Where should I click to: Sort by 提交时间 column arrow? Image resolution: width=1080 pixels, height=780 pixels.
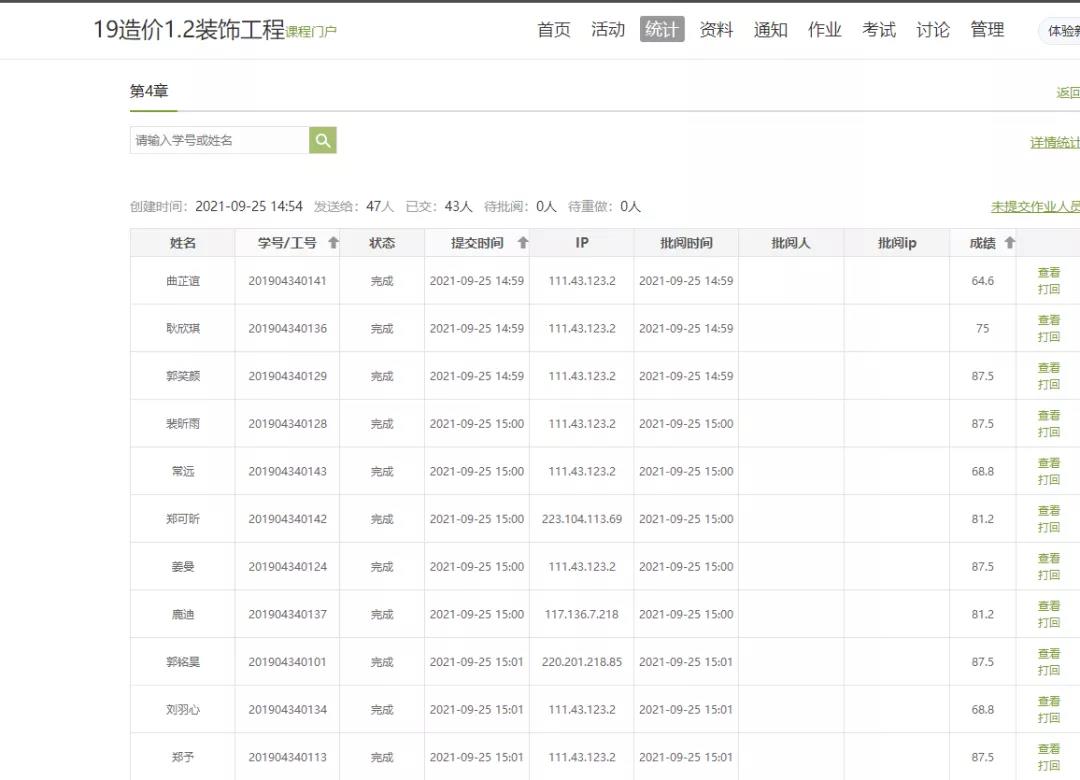[x=522, y=243]
